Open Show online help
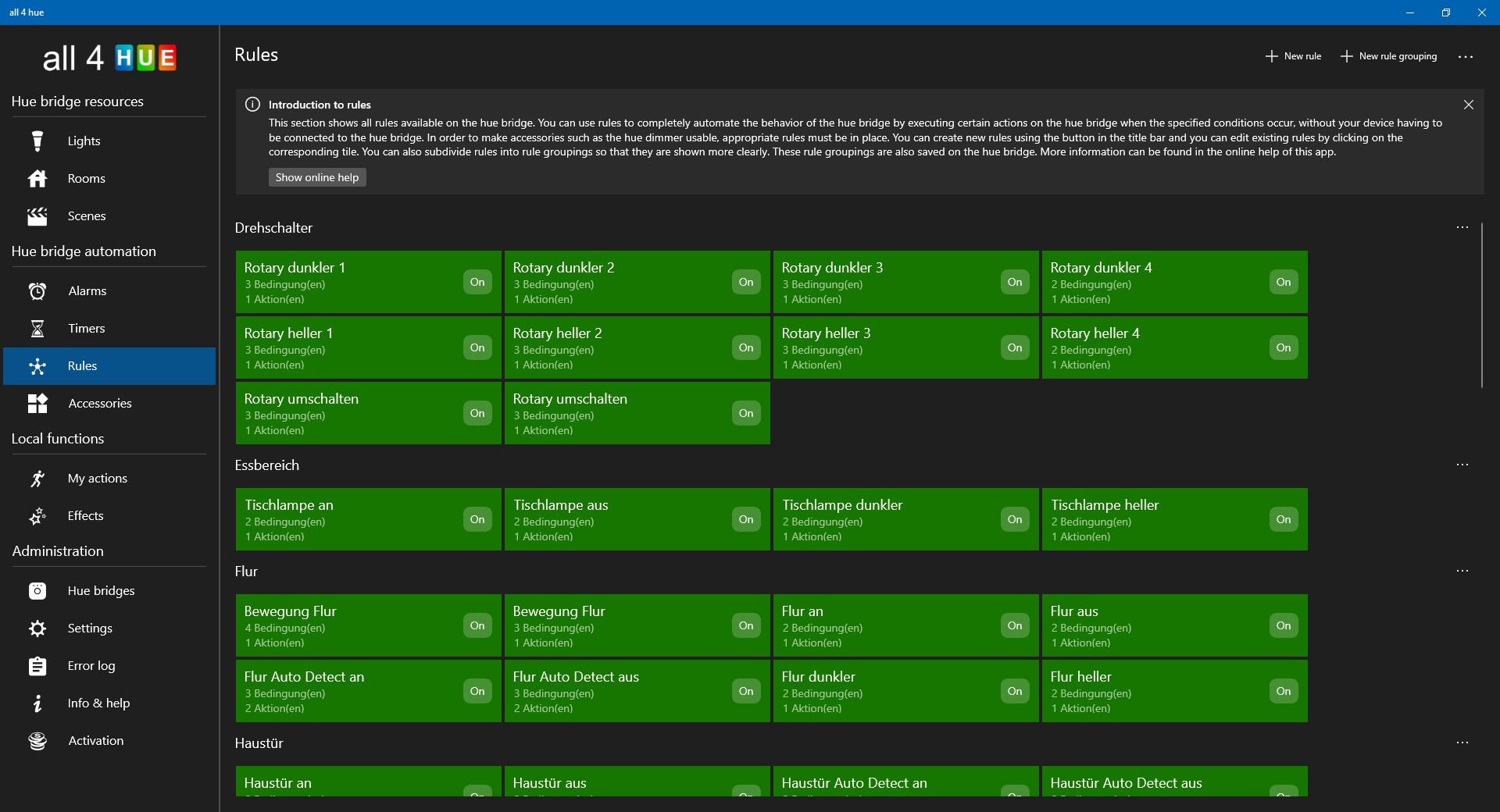This screenshot has width=1500, height=812. pyautogui.click(x=316, y=177)
